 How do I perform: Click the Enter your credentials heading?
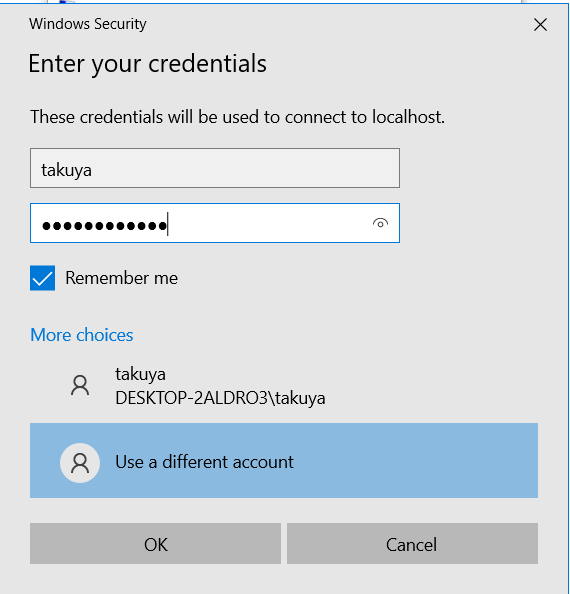coord(148,64)
